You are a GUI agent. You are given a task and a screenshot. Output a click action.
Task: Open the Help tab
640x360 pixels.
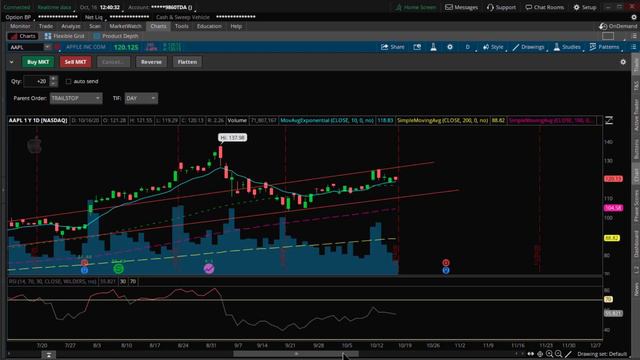click(x=236, y=26)
